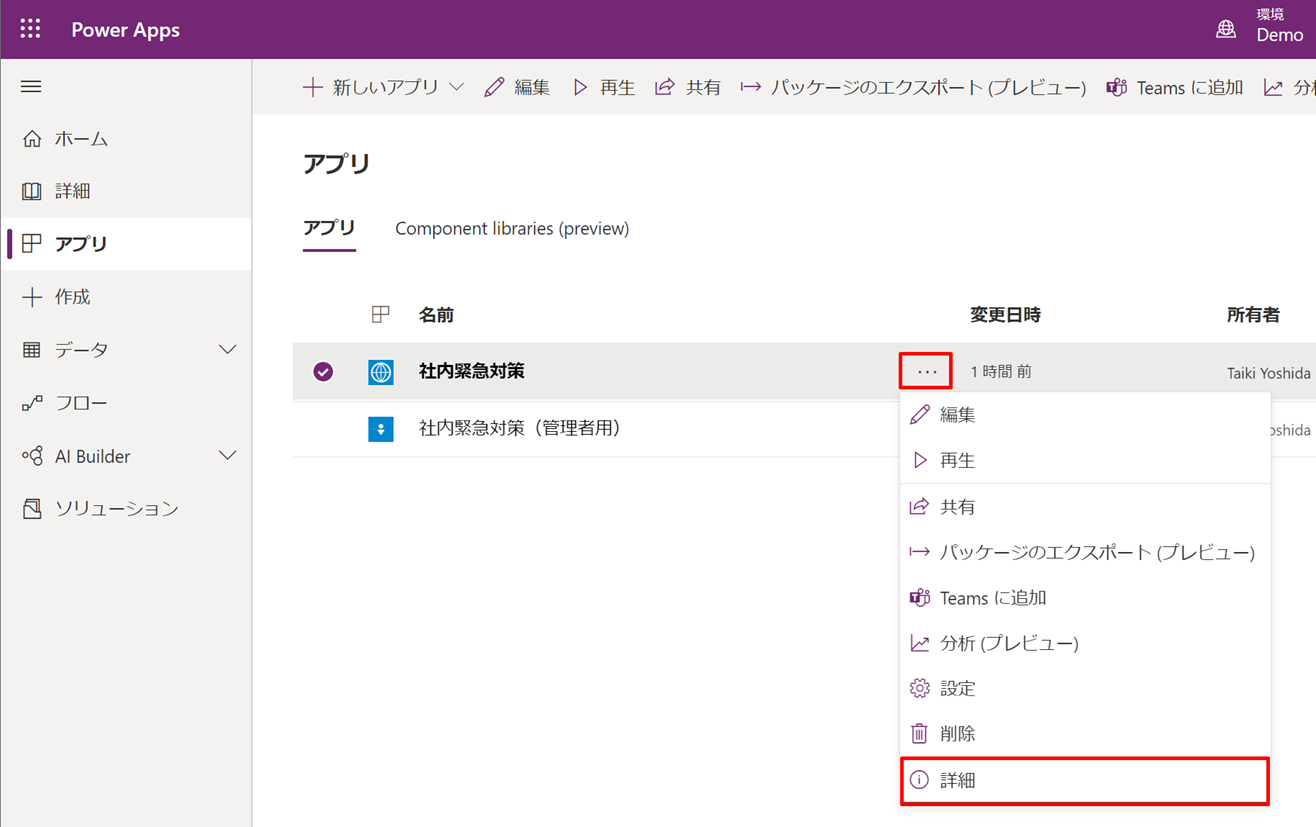Click the ソリューション icon in the sidebar
This screenshot has width=1316, height=827.
click(x=32, y=509)
